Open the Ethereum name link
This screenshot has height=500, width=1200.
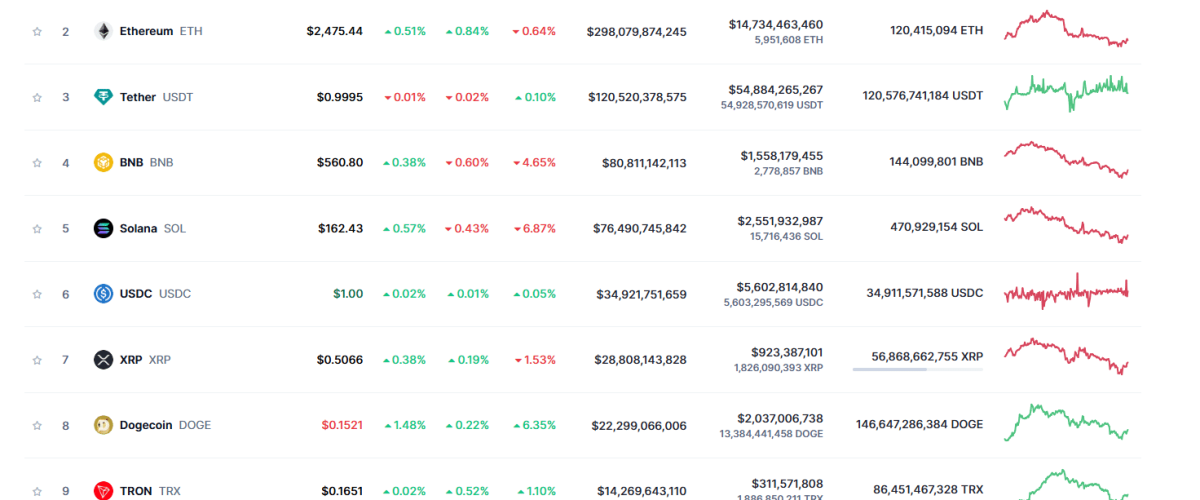[x=146, y=31]
